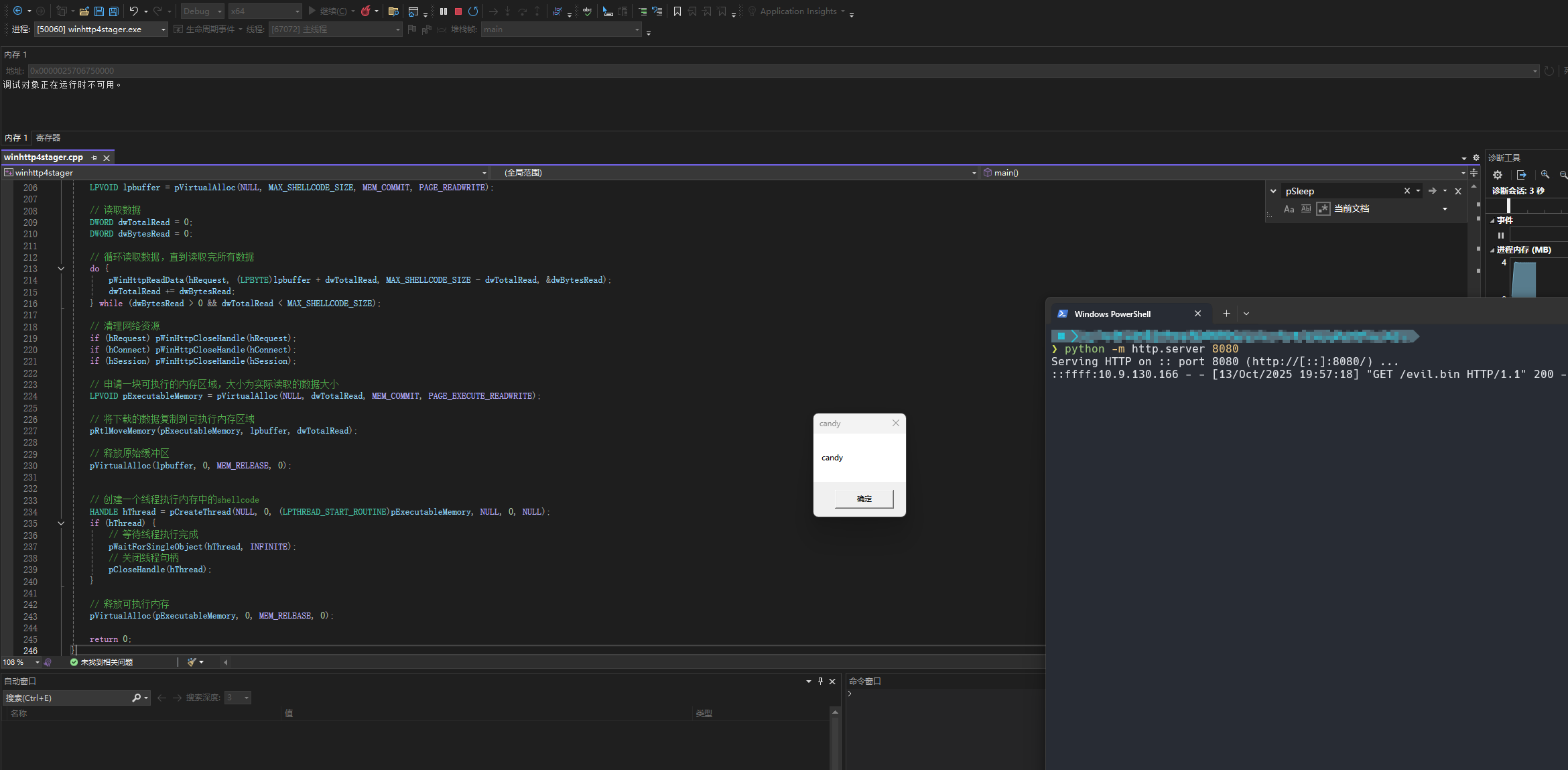Switch to the 寄存器 registers tab
The width and height of the screenshot is (1568, 770).
point(48,138)
